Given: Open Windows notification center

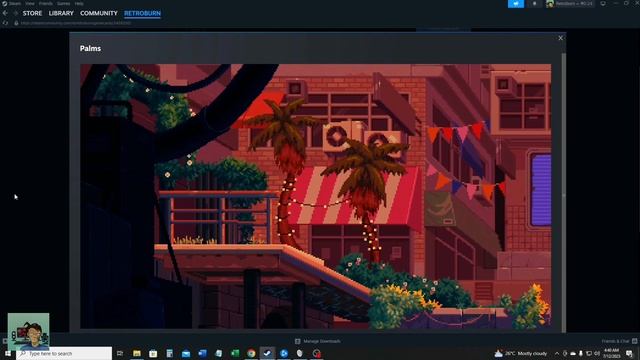Looking at the screenshot, I should click(x=629, y=353).
